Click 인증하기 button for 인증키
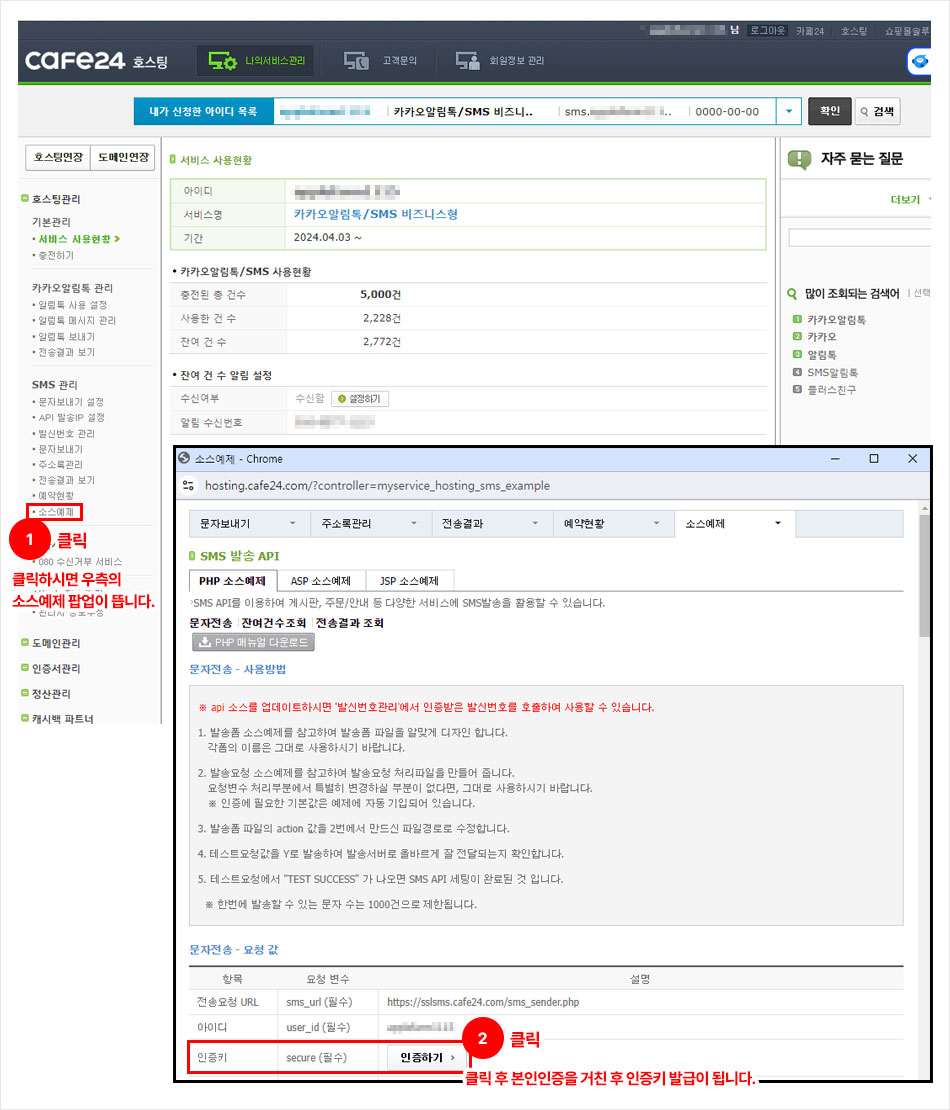 [428, 1057]
